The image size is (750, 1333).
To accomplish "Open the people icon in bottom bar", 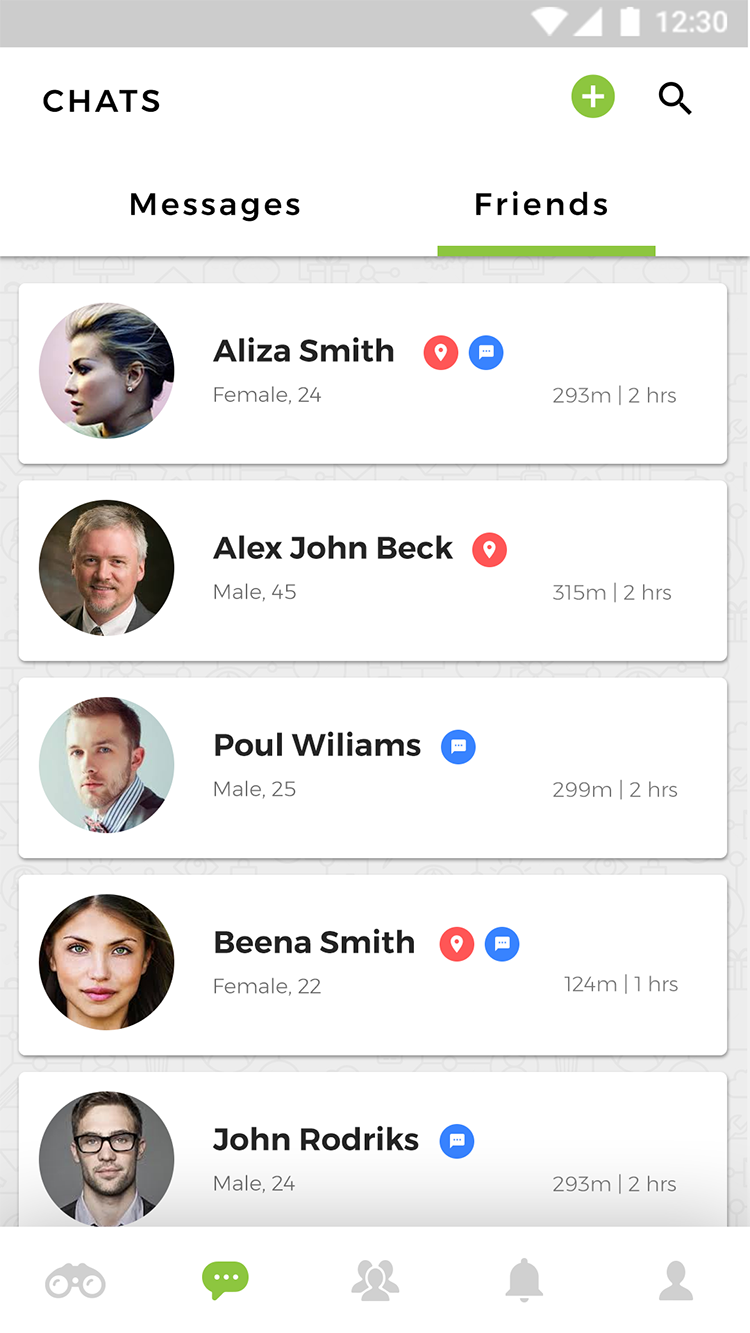I will coord(375,1280).
